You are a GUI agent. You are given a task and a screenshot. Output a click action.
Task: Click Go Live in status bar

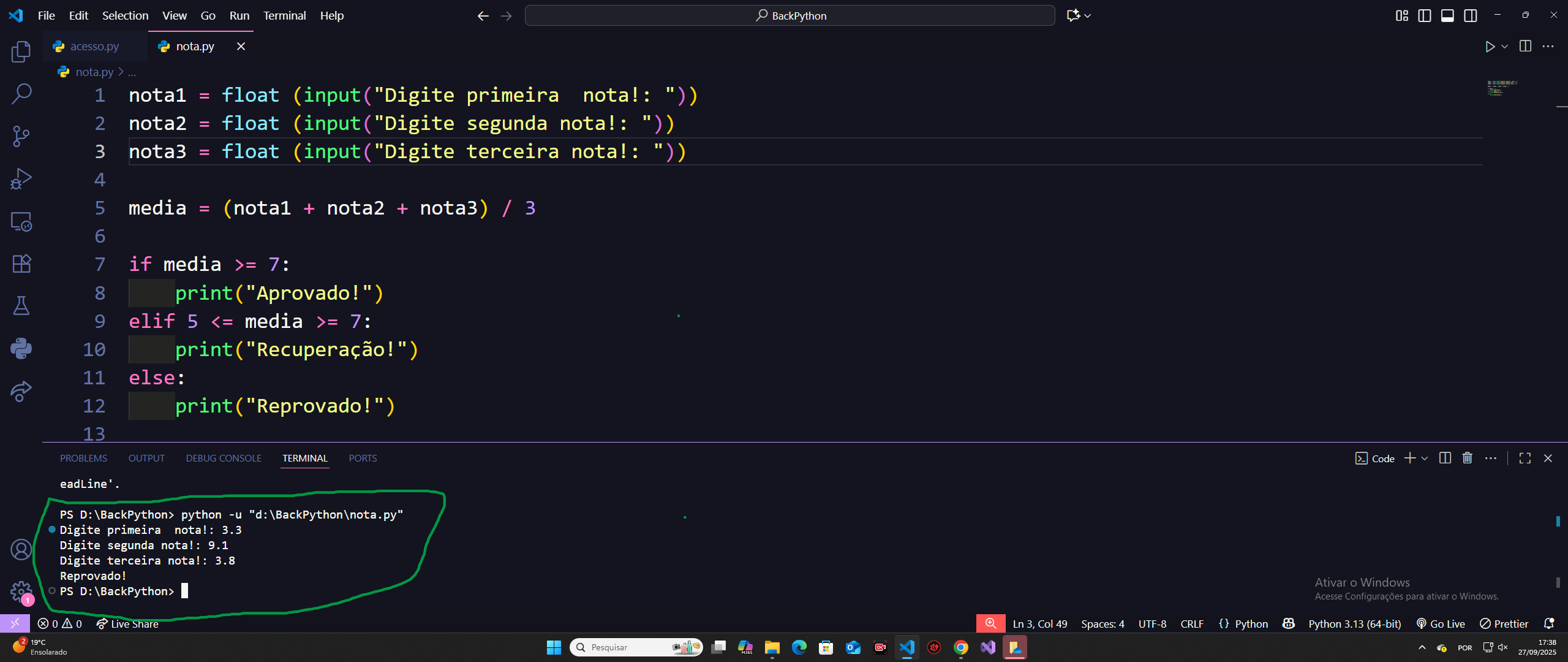click(1441, 624)
